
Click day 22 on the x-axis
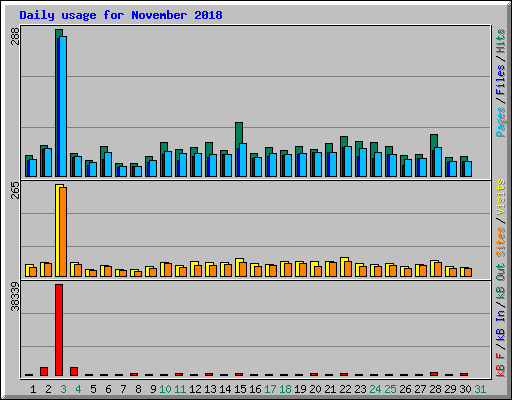345,389
